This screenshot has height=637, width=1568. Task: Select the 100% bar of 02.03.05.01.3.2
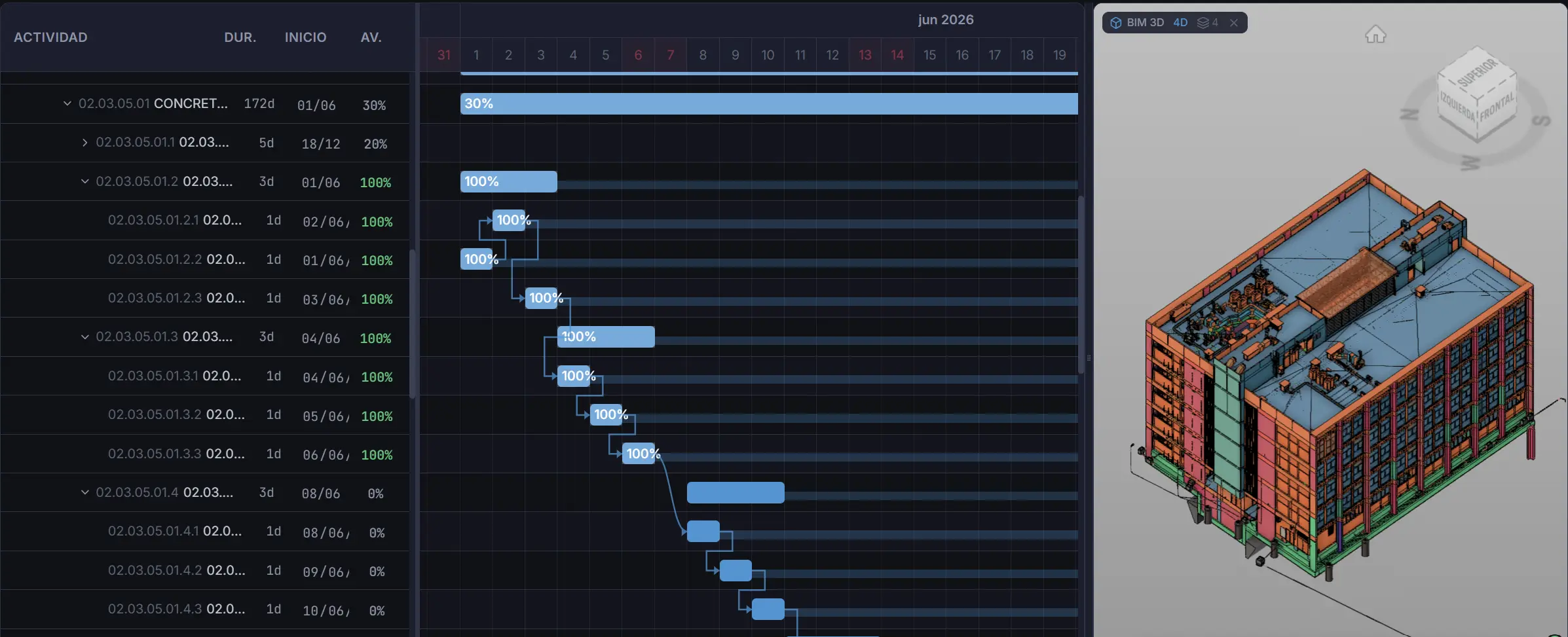pos(606,414)
